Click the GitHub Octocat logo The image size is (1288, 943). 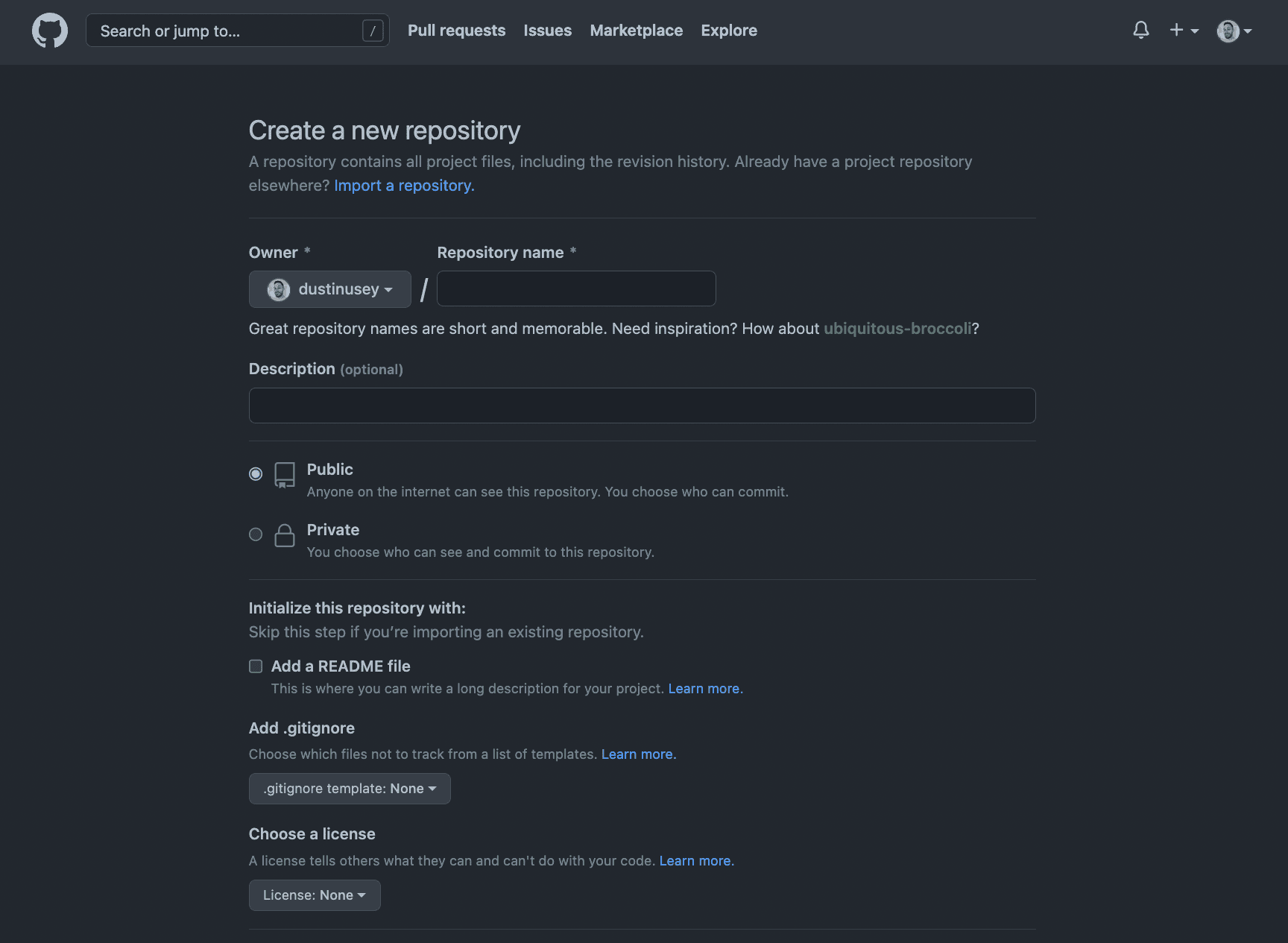pyautogui.click(x=50, y=31)
